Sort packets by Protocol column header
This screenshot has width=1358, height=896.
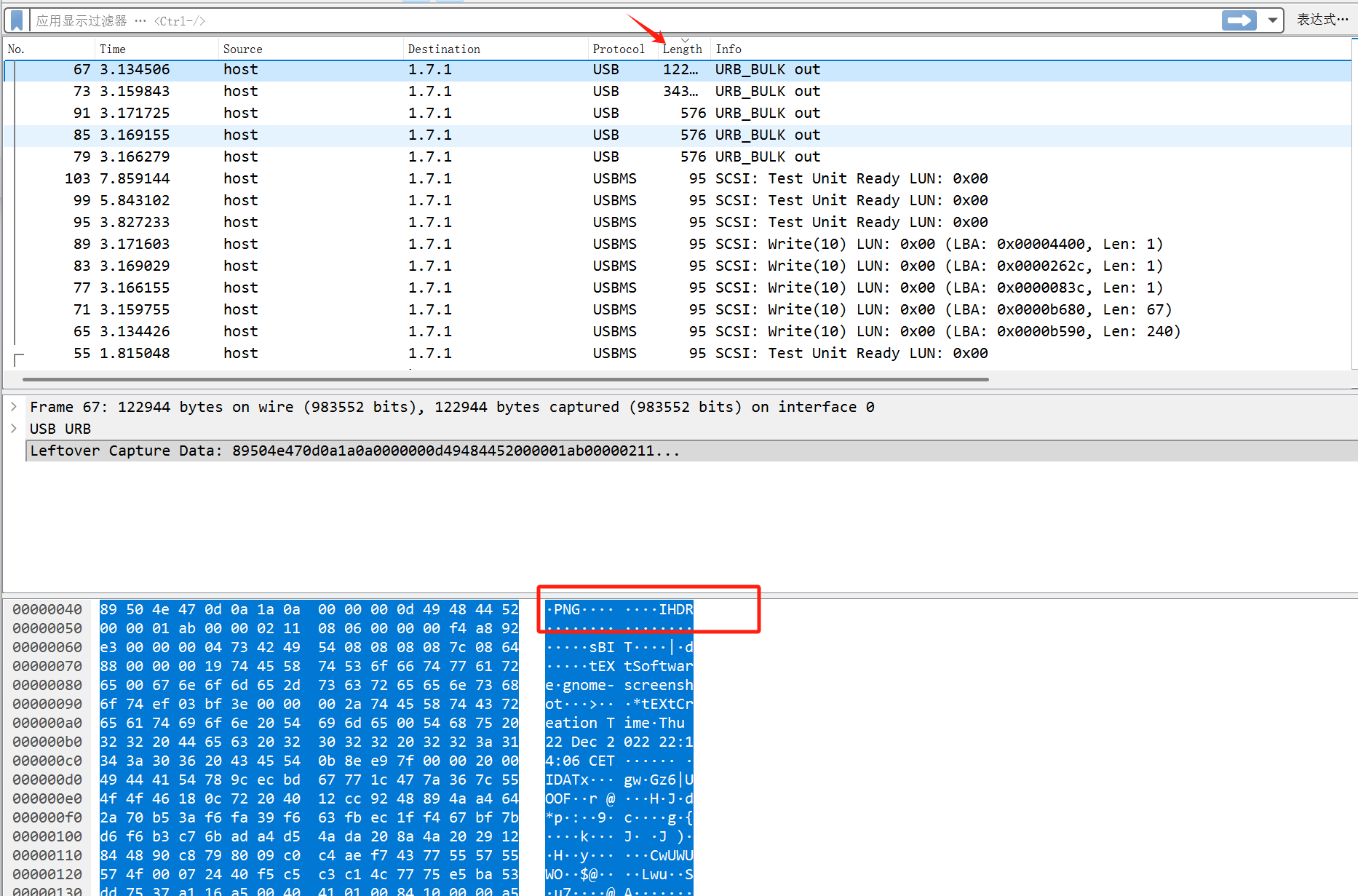pos(623,49)
